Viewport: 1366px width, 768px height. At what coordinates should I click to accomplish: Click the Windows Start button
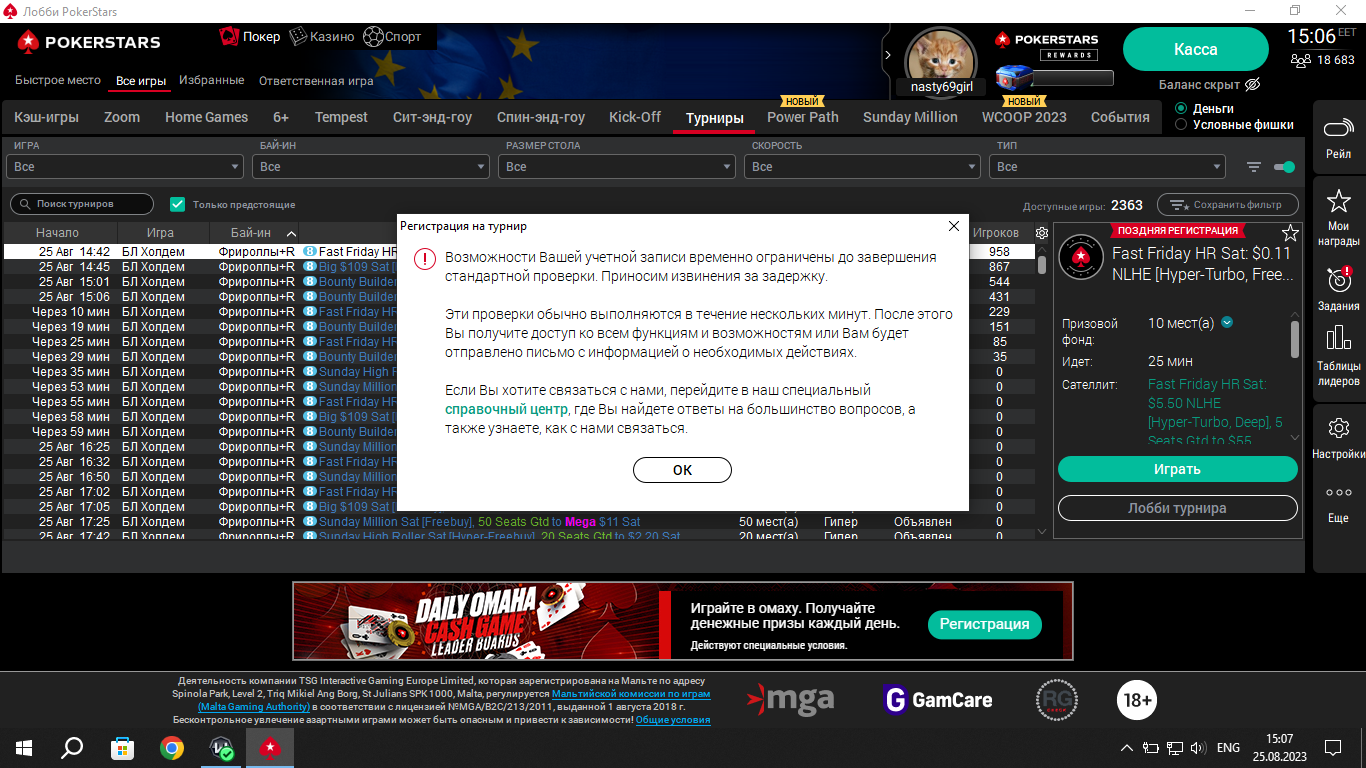(24, 747)
